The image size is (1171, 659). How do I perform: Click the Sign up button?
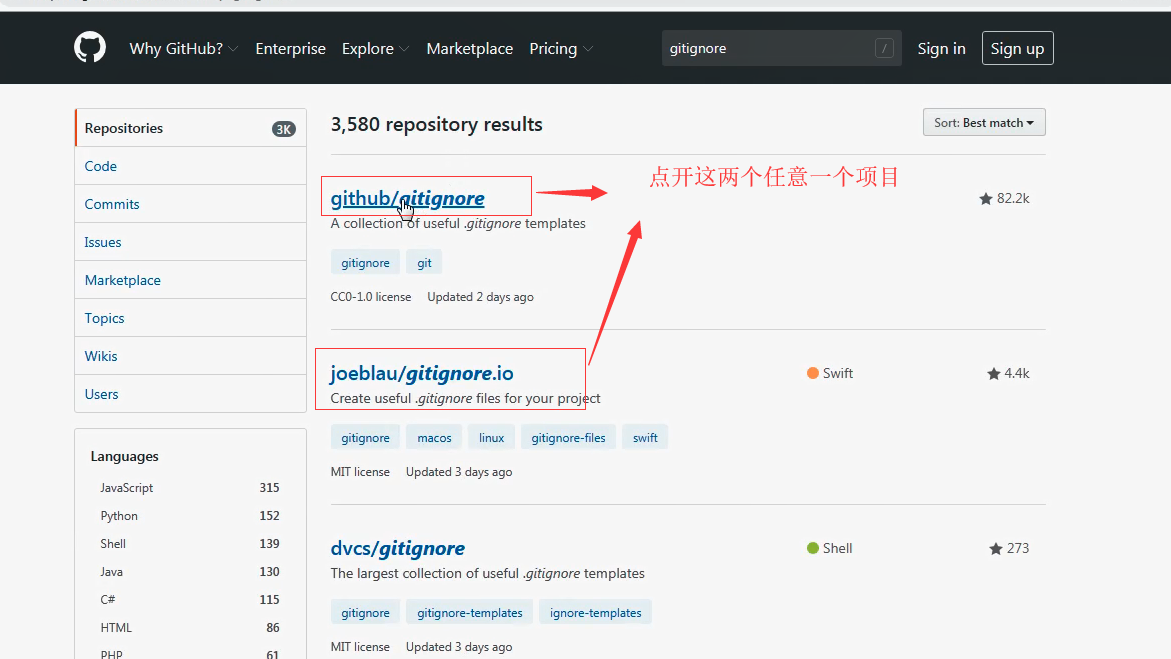point(1017,49)
